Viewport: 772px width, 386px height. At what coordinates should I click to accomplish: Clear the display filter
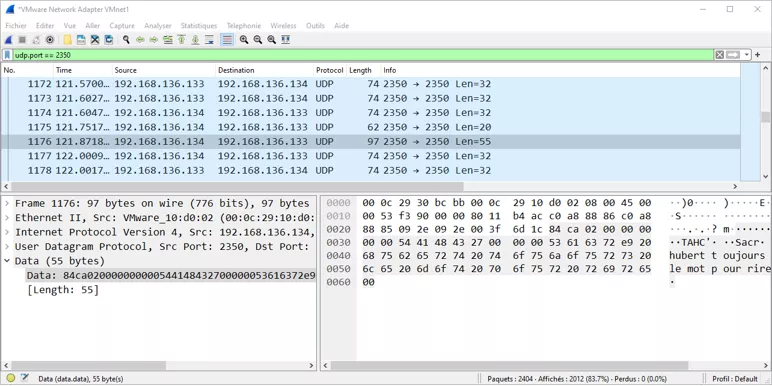(719, 55)
